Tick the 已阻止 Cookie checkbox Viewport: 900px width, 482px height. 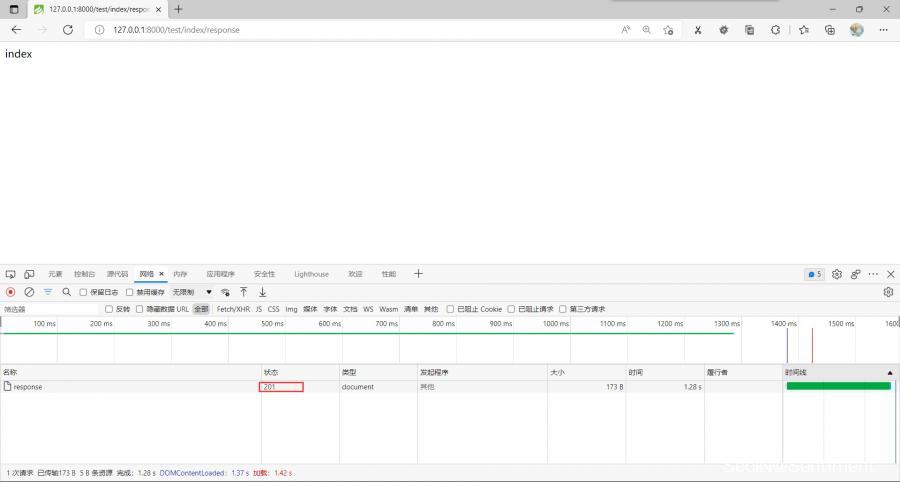[x=451, y=309]
